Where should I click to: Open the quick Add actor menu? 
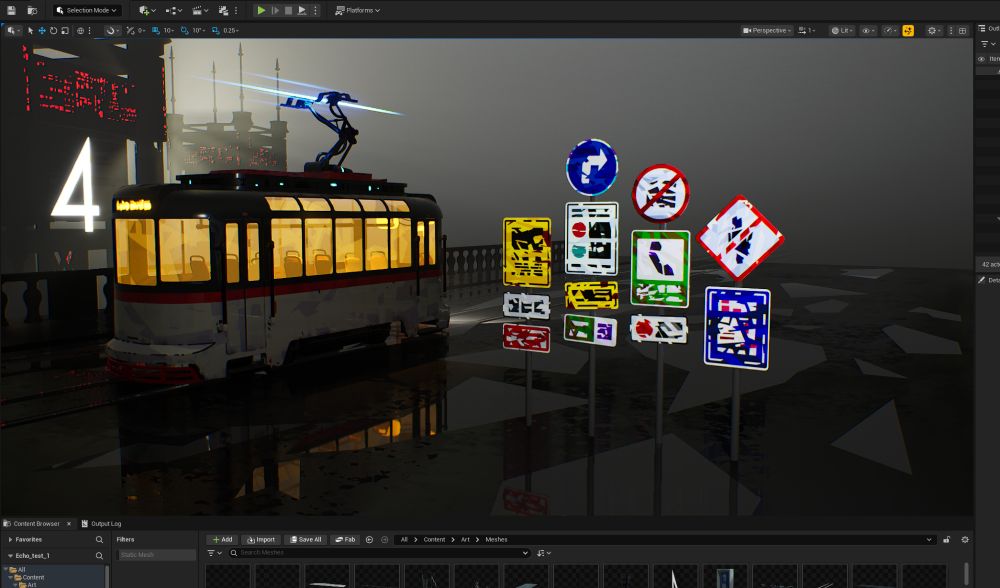pyautogui.click(x=147, y=10)
